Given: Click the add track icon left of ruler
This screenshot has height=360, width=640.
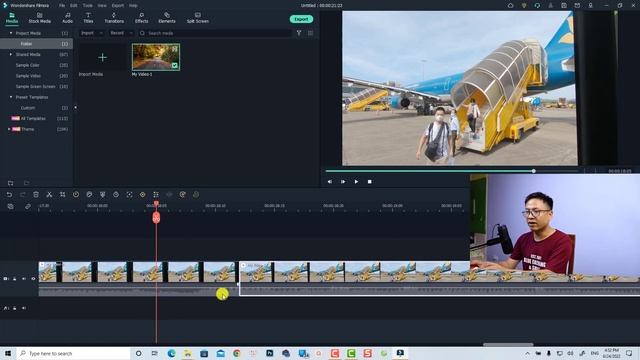Looking at the screenshot, I should click(x=11, y=207).
